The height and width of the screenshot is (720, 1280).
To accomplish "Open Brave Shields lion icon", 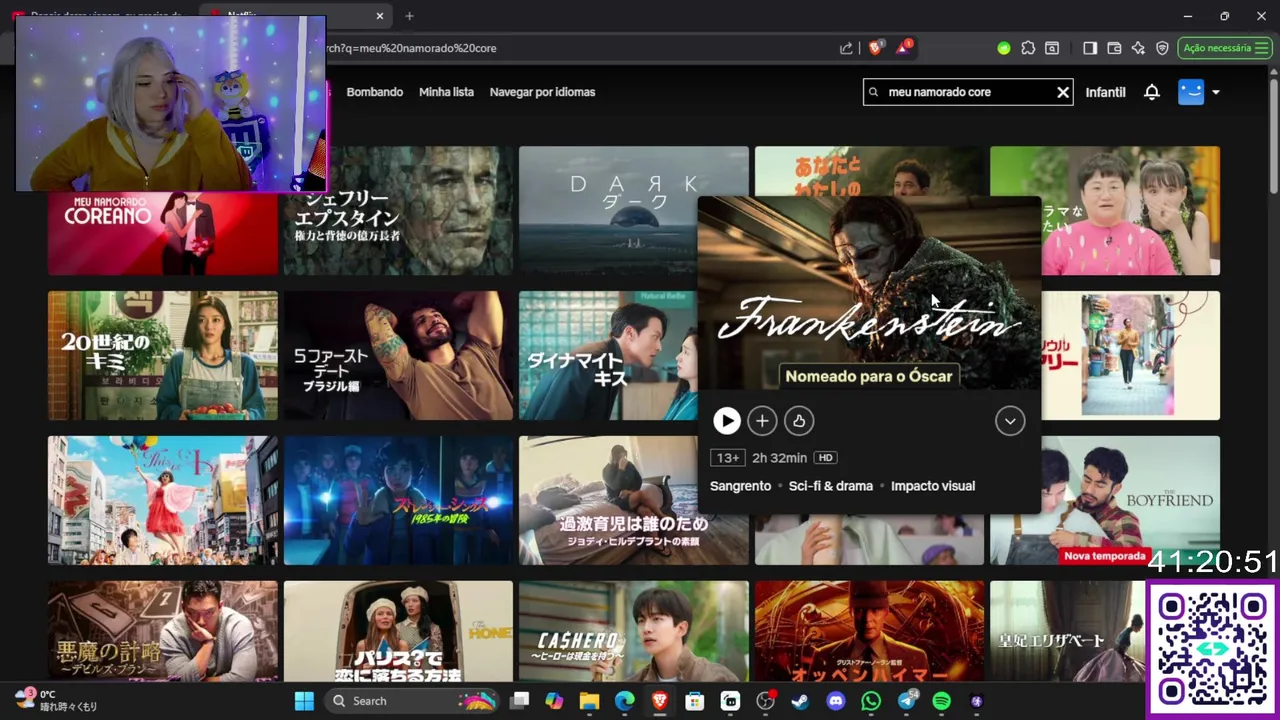I will pos(876,48).
